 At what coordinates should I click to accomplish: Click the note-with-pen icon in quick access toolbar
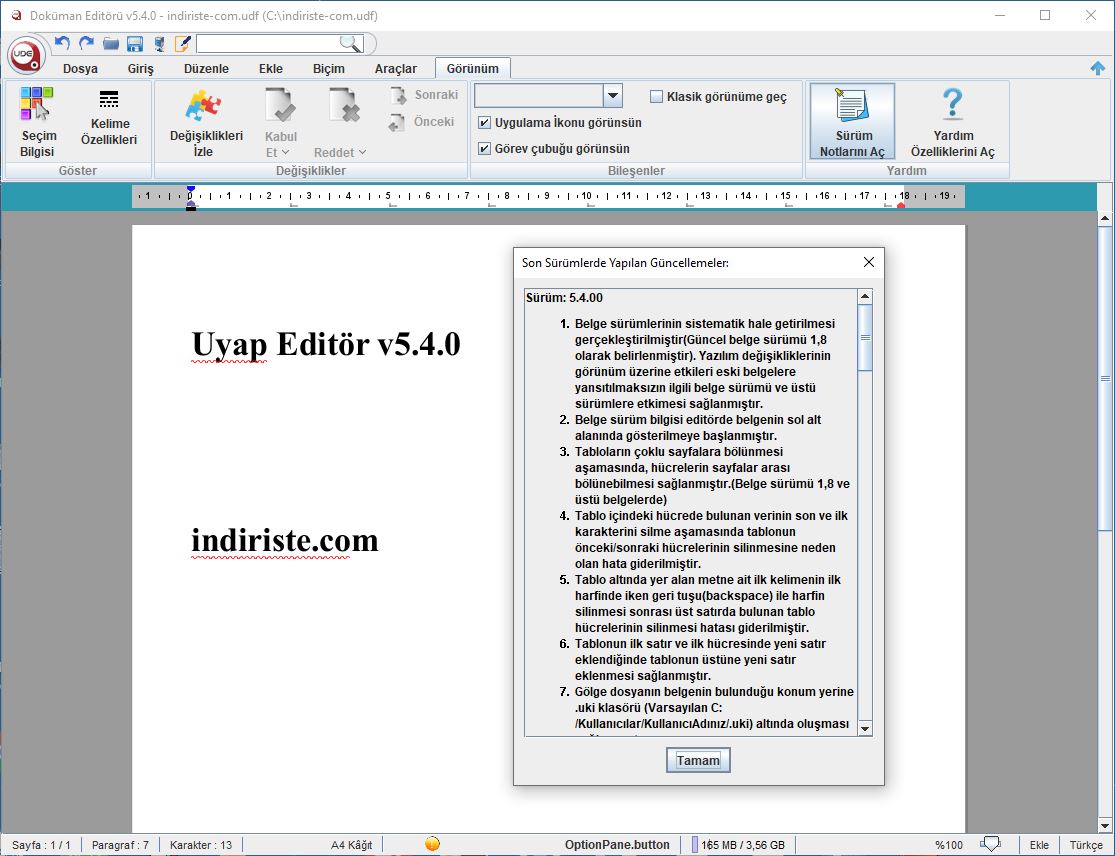point(183,44)
